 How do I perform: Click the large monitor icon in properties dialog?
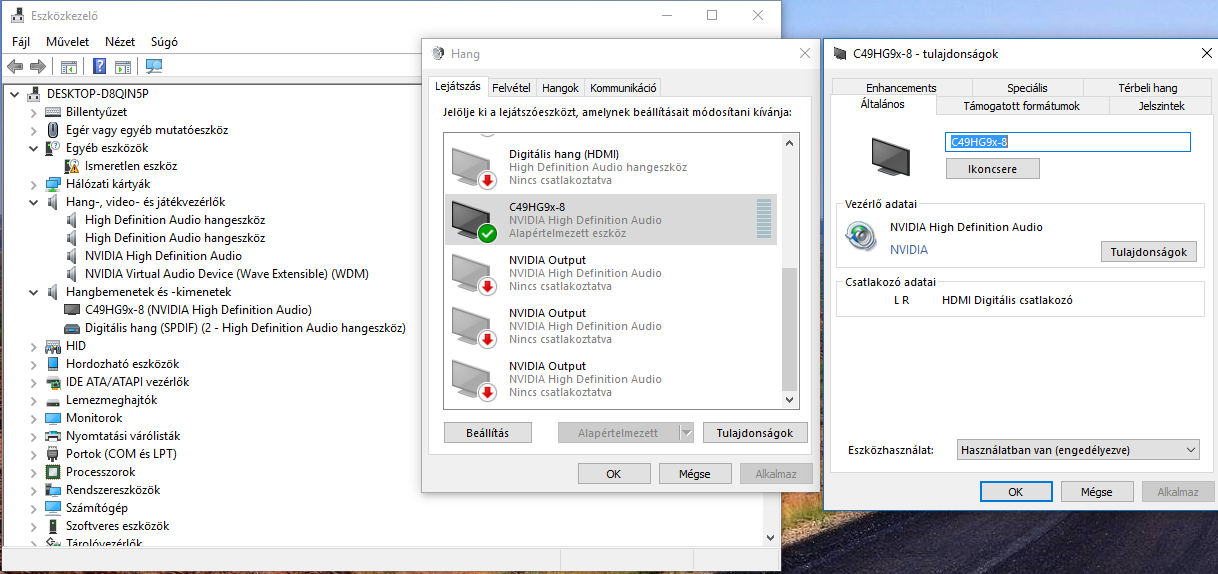(892, 155)
